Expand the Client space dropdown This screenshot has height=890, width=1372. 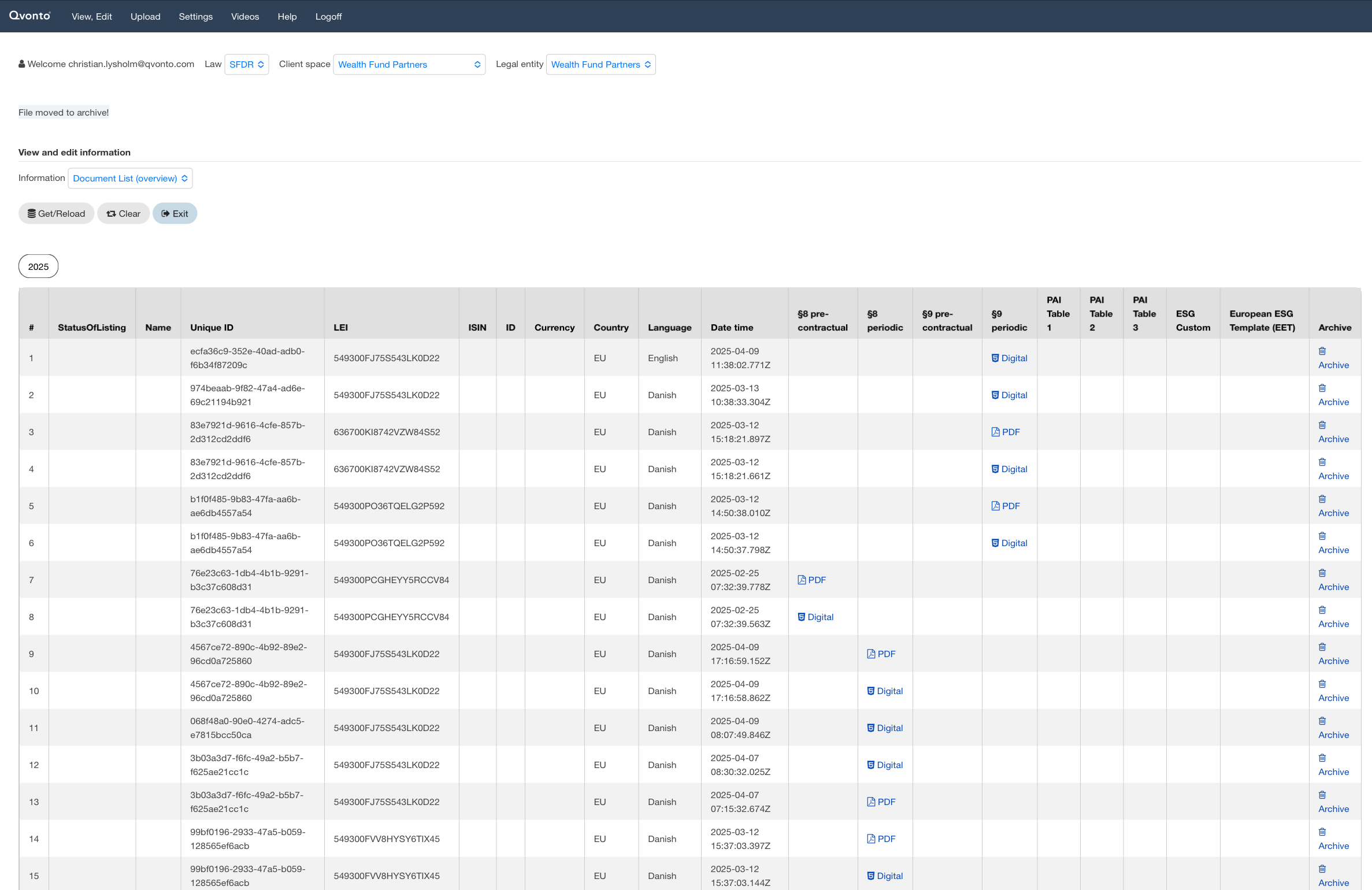coord(409,64)
